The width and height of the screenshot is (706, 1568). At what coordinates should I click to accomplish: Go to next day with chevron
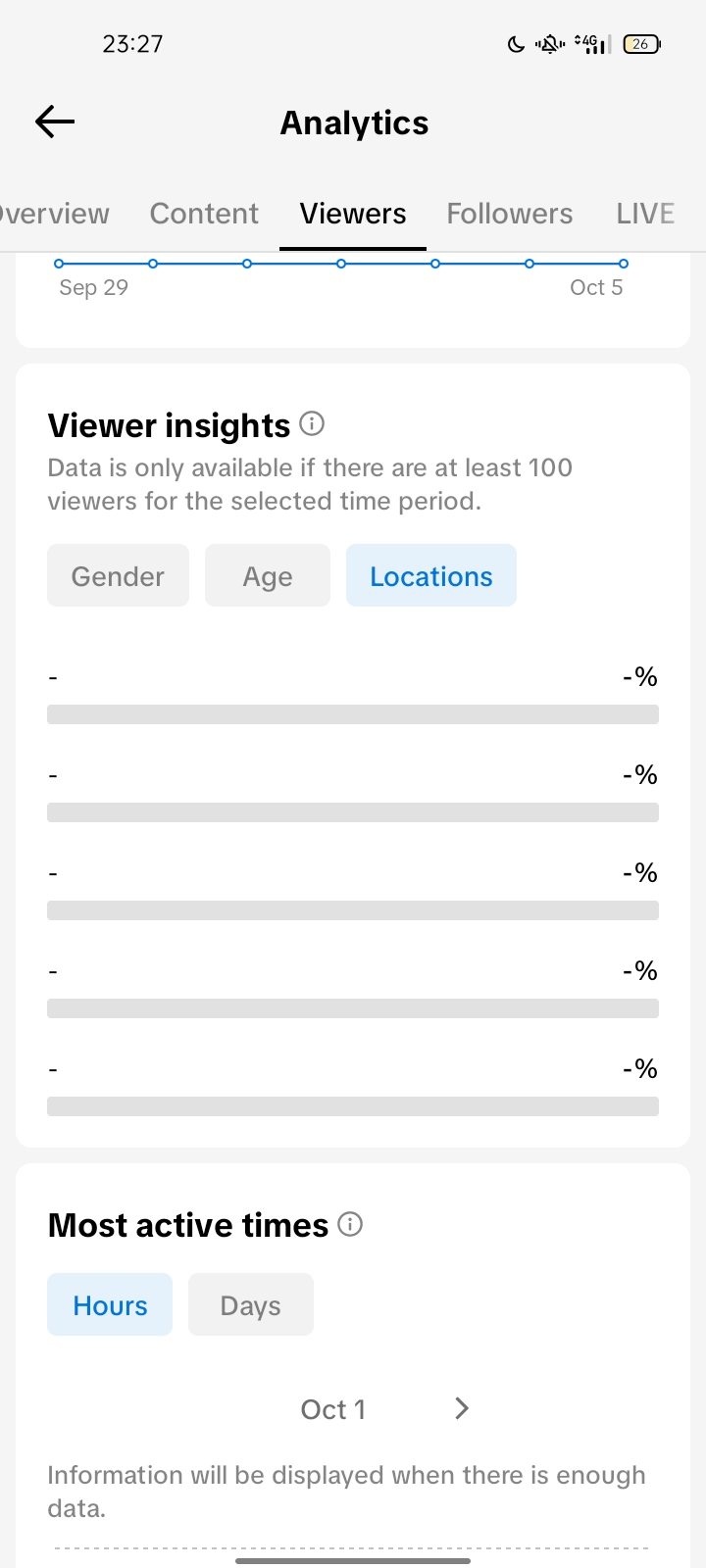462,1408
